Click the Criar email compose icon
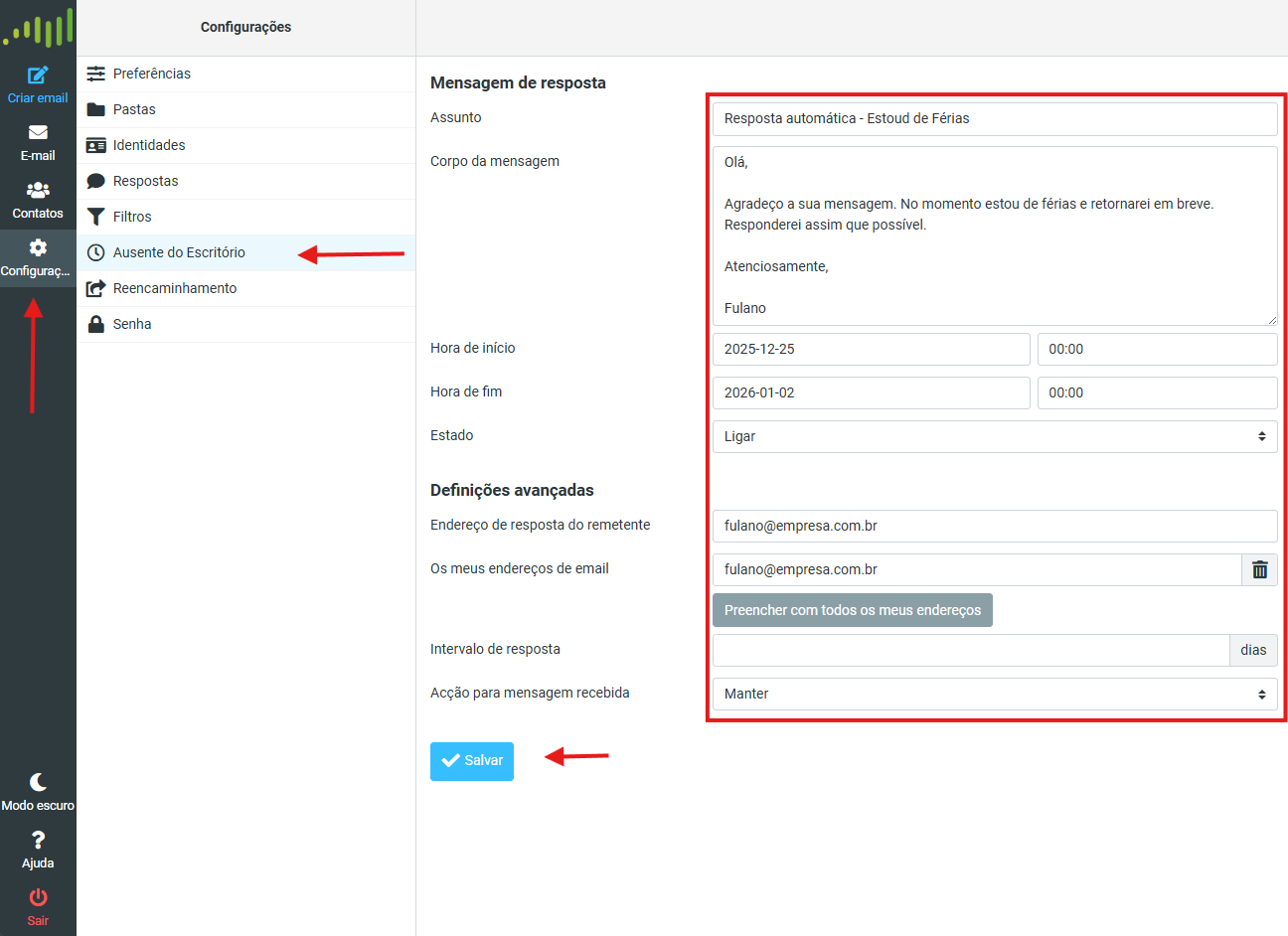 pos(38,76)
